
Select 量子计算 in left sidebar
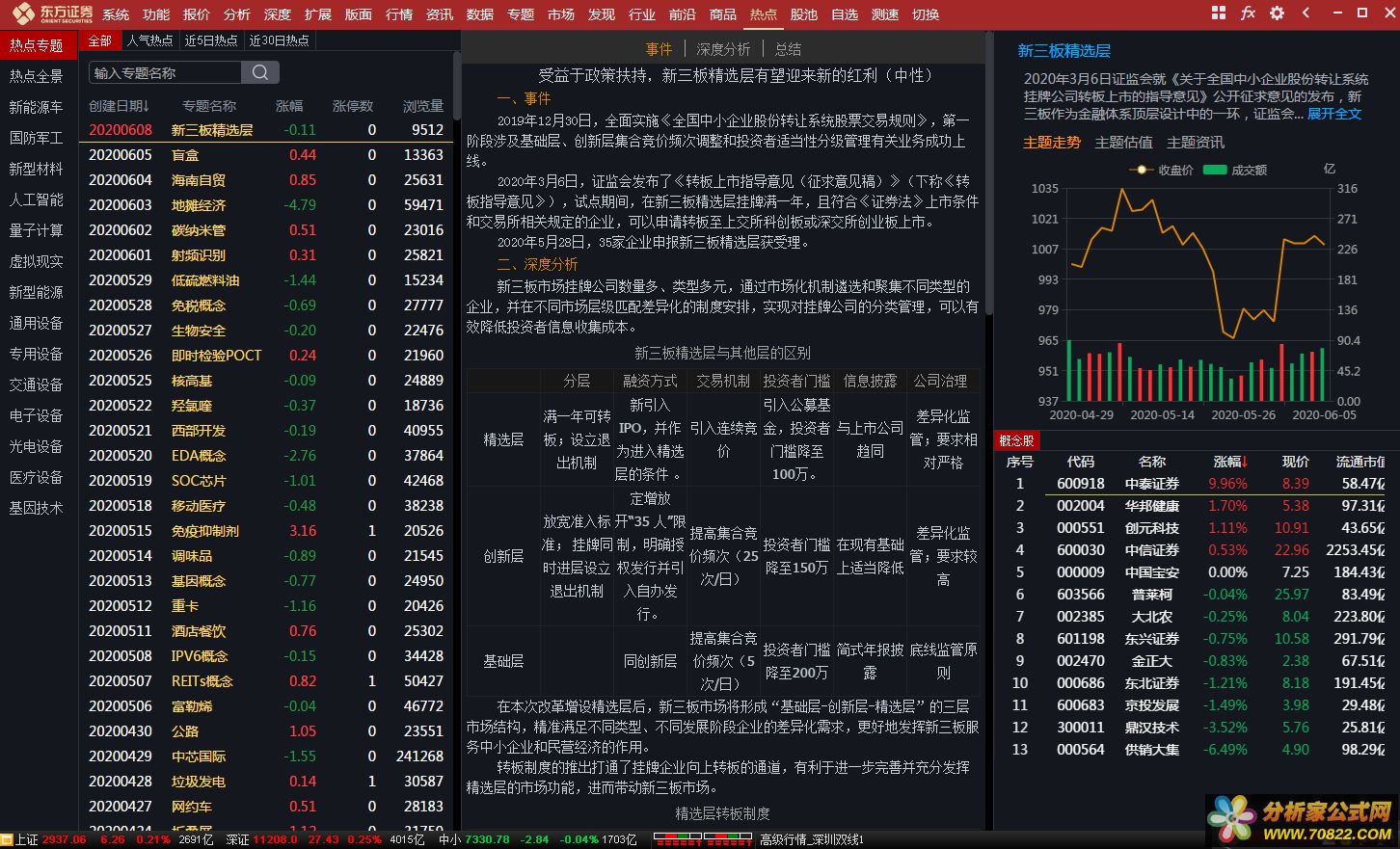pyautogui.click(x=37, y=230)
